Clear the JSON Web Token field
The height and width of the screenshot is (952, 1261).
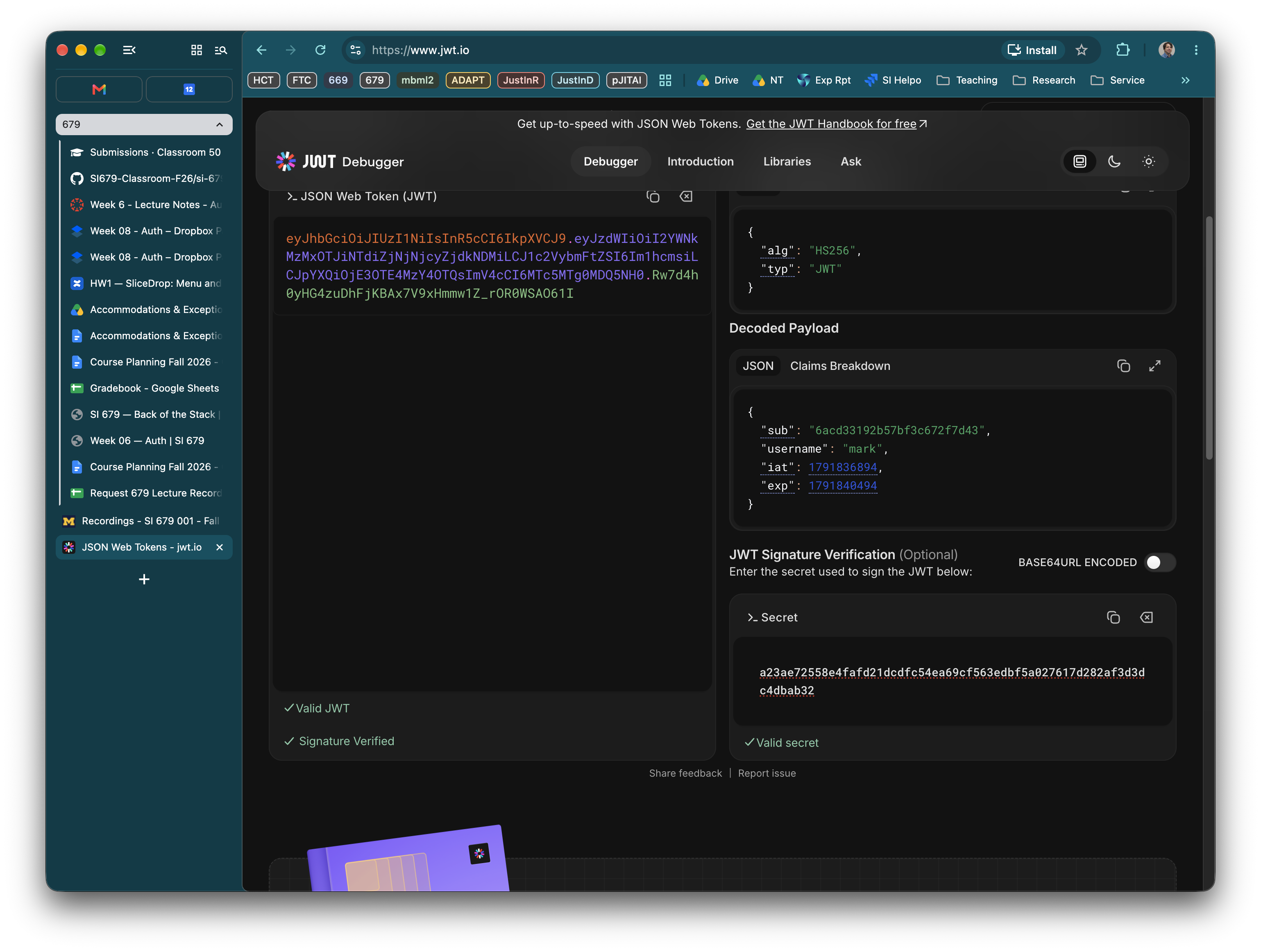pyautogui.click(x=686, y=197)
